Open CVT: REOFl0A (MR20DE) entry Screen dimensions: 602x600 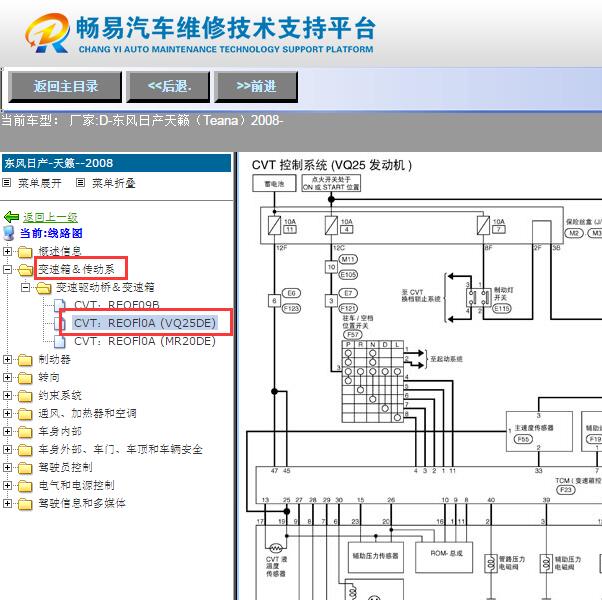coord(145,341)
